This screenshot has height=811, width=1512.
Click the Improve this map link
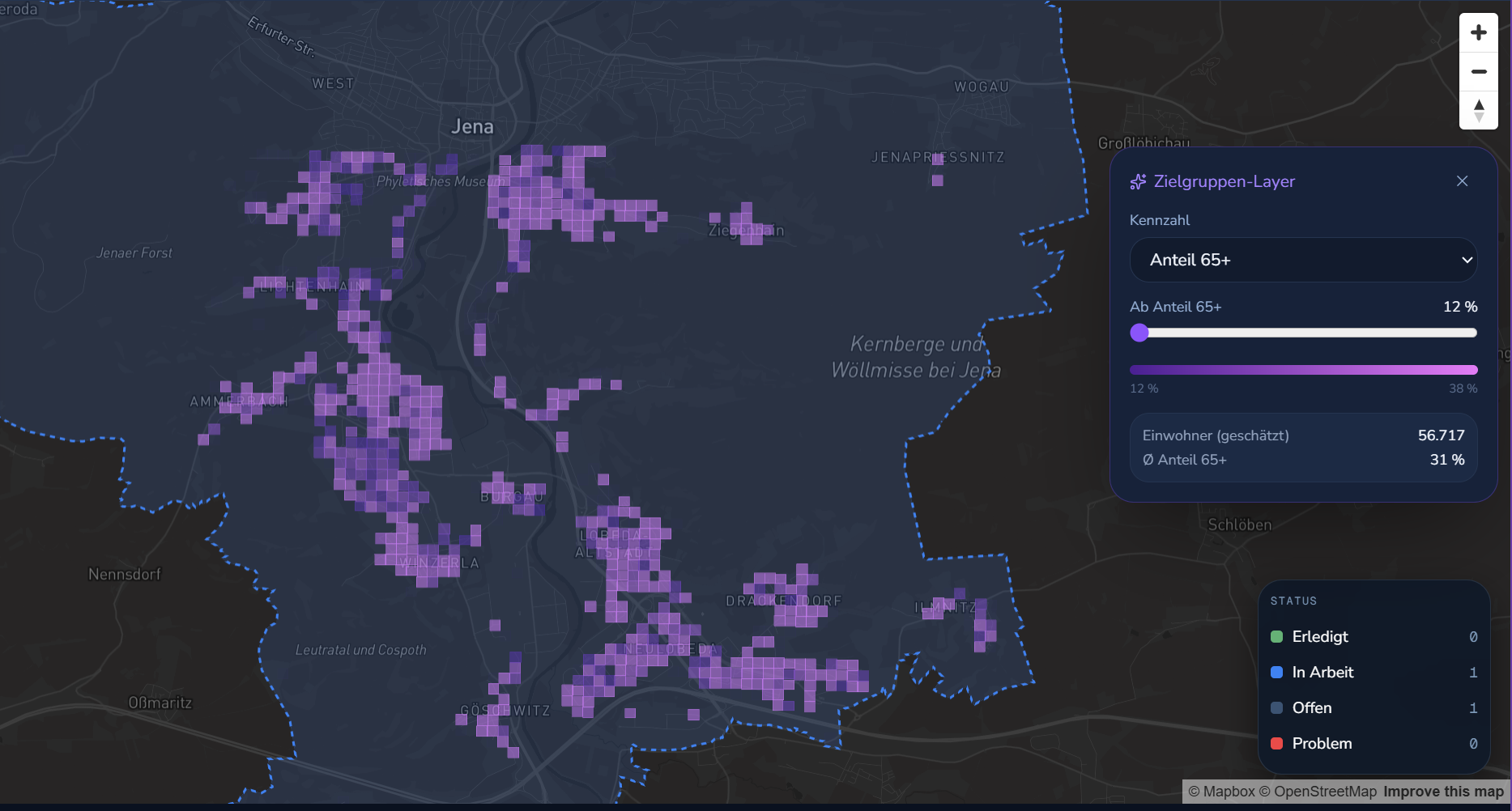click(x=1443, y=792)
